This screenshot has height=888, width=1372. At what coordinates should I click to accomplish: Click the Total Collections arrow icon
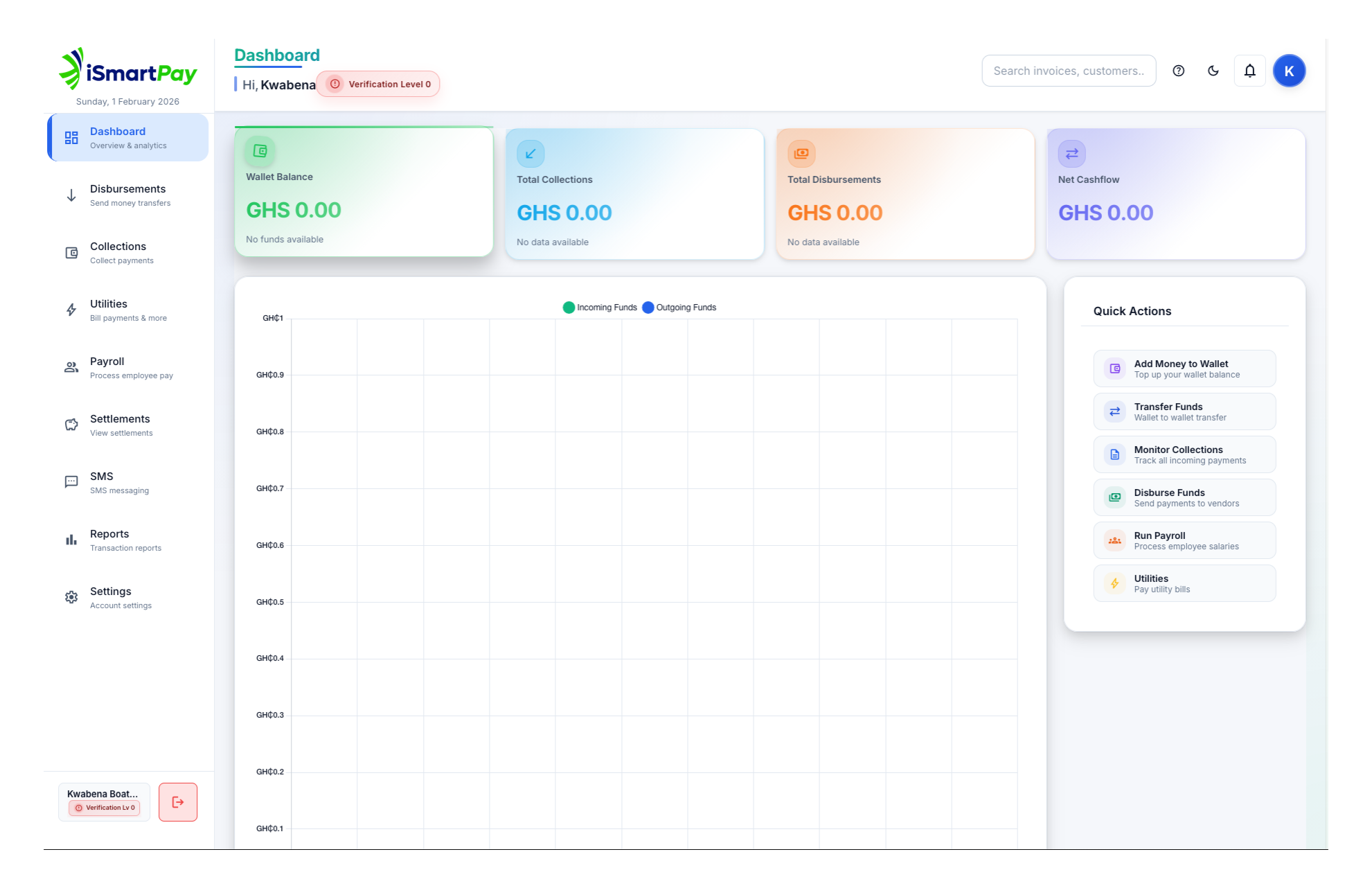[x=531, y=154]
